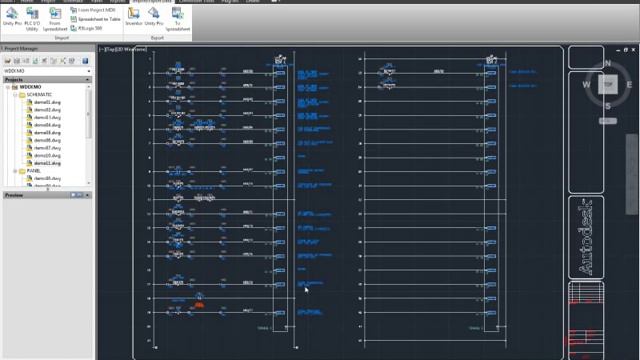The width and height of the screenshot is (640, 360).
Task: Click the Project Manager palette title
Action: pyautogui.click(x=21, y=49)
